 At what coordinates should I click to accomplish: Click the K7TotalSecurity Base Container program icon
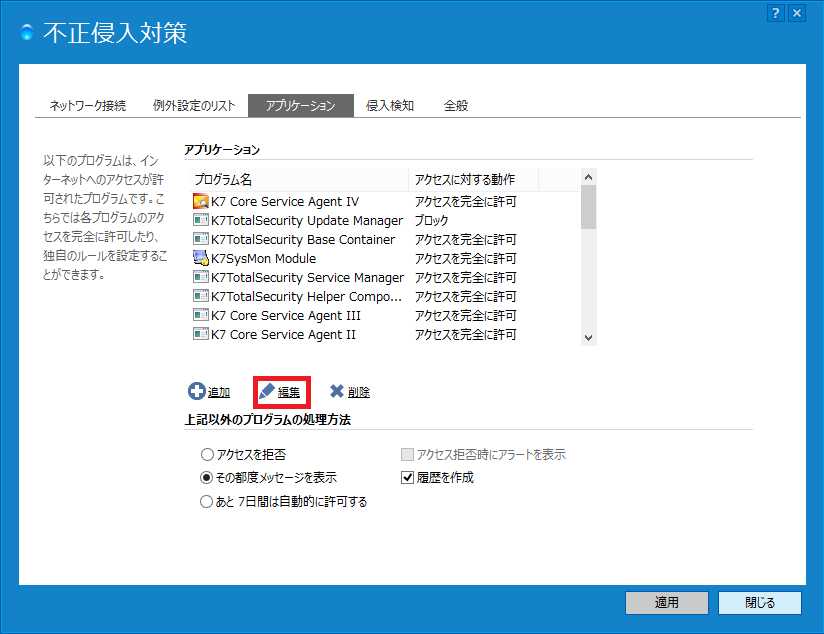[201, 239]
